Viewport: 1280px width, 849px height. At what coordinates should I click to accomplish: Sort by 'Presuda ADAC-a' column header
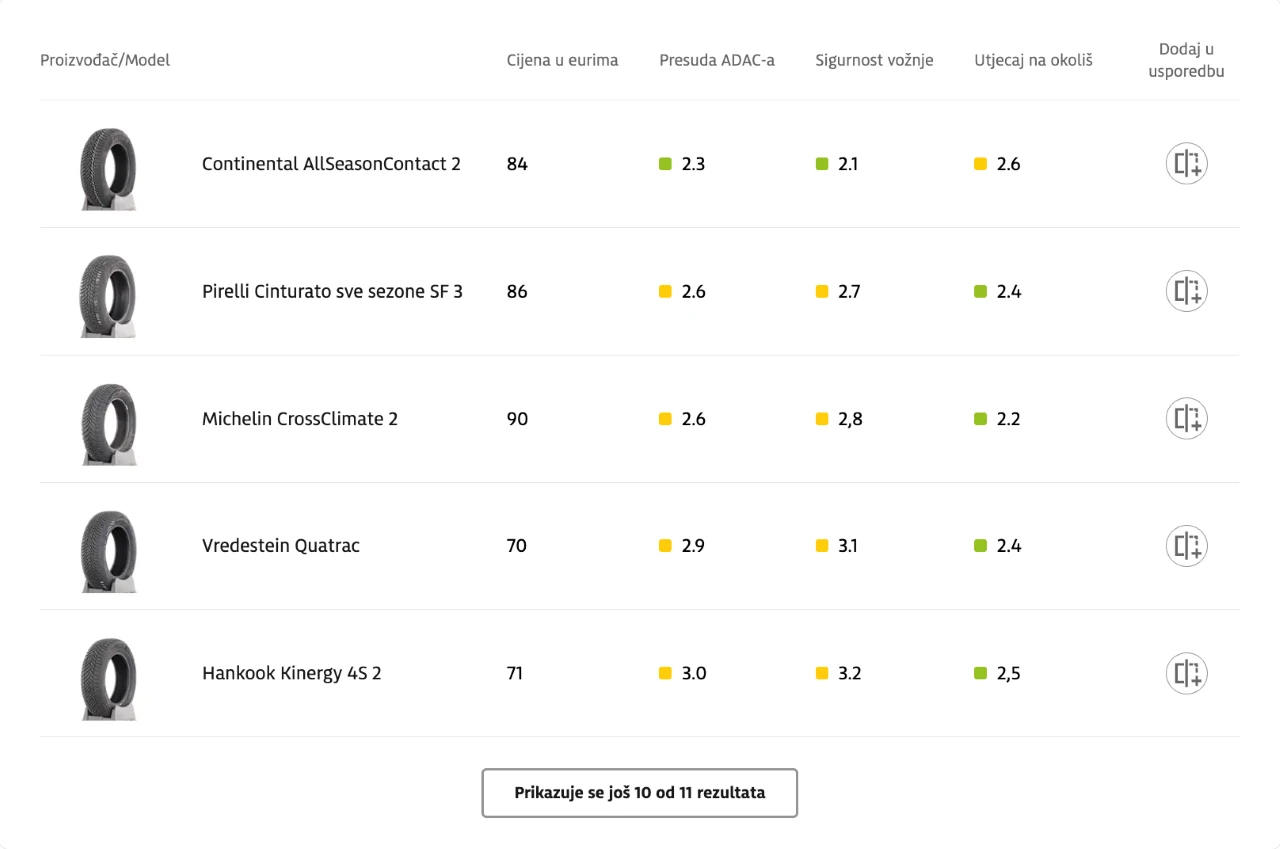click(717, 60)
